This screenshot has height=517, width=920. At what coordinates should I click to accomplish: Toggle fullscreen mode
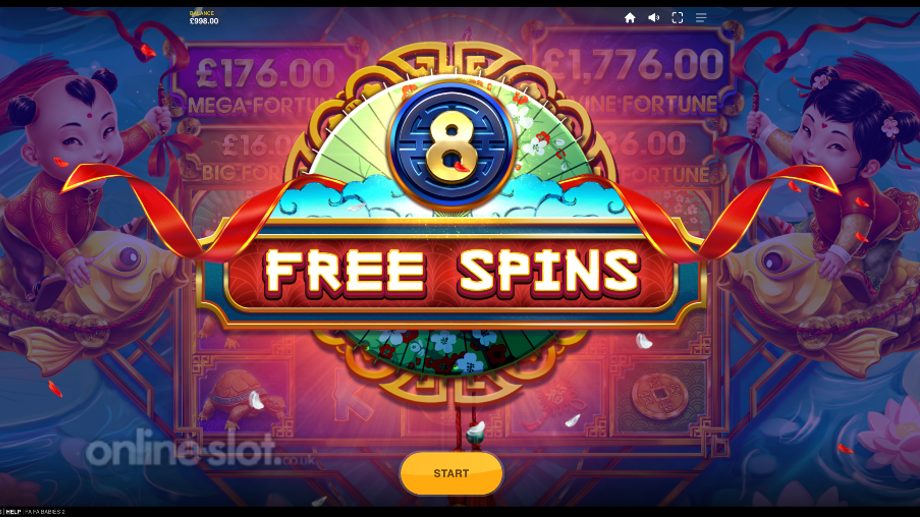pyautogui.click(x=677, y=18)
